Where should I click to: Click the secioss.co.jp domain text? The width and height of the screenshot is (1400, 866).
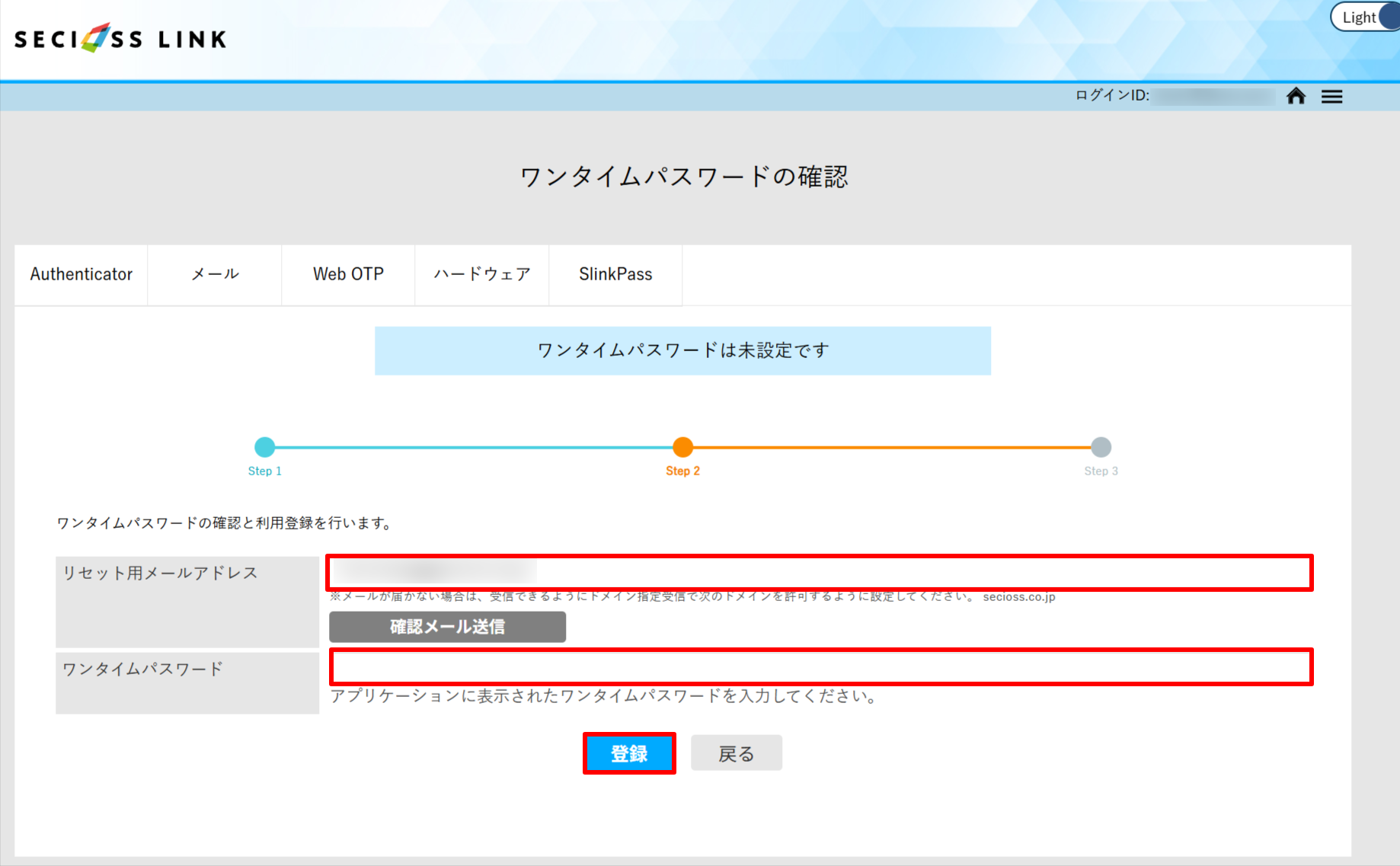coord(1018,596)
